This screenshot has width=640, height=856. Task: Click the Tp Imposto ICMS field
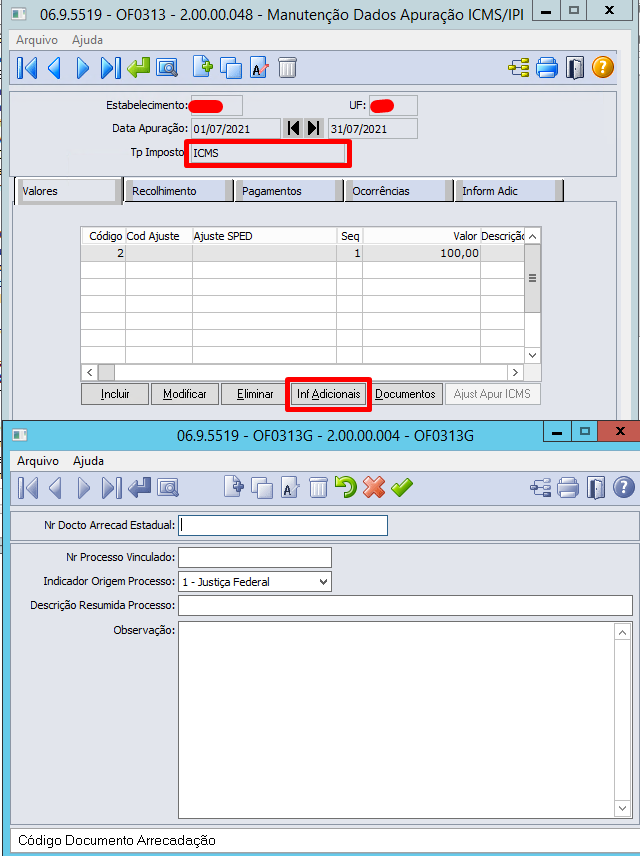click(268, 153)
